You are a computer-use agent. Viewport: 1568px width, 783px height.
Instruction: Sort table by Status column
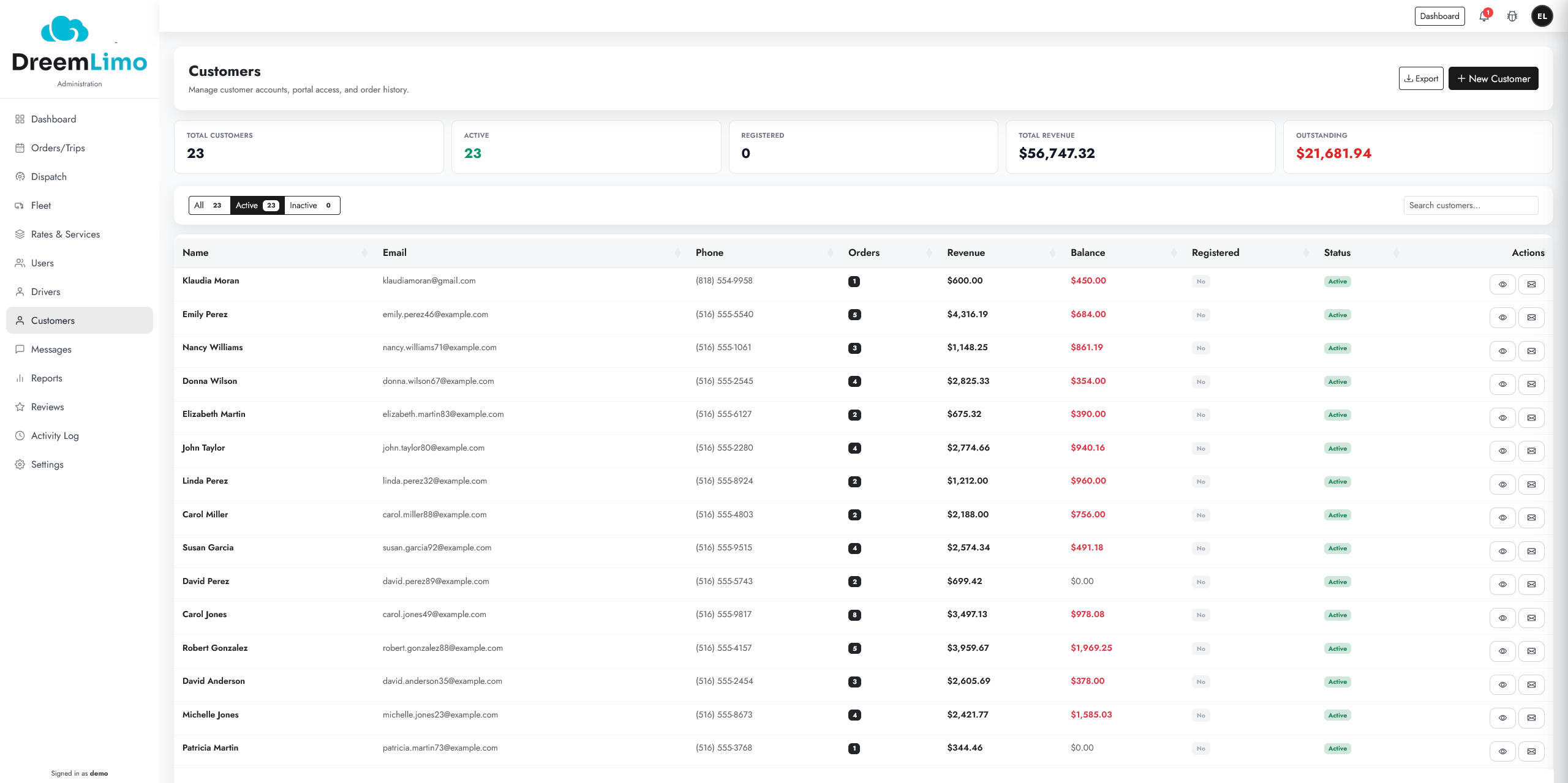[x=1362, y=253]
